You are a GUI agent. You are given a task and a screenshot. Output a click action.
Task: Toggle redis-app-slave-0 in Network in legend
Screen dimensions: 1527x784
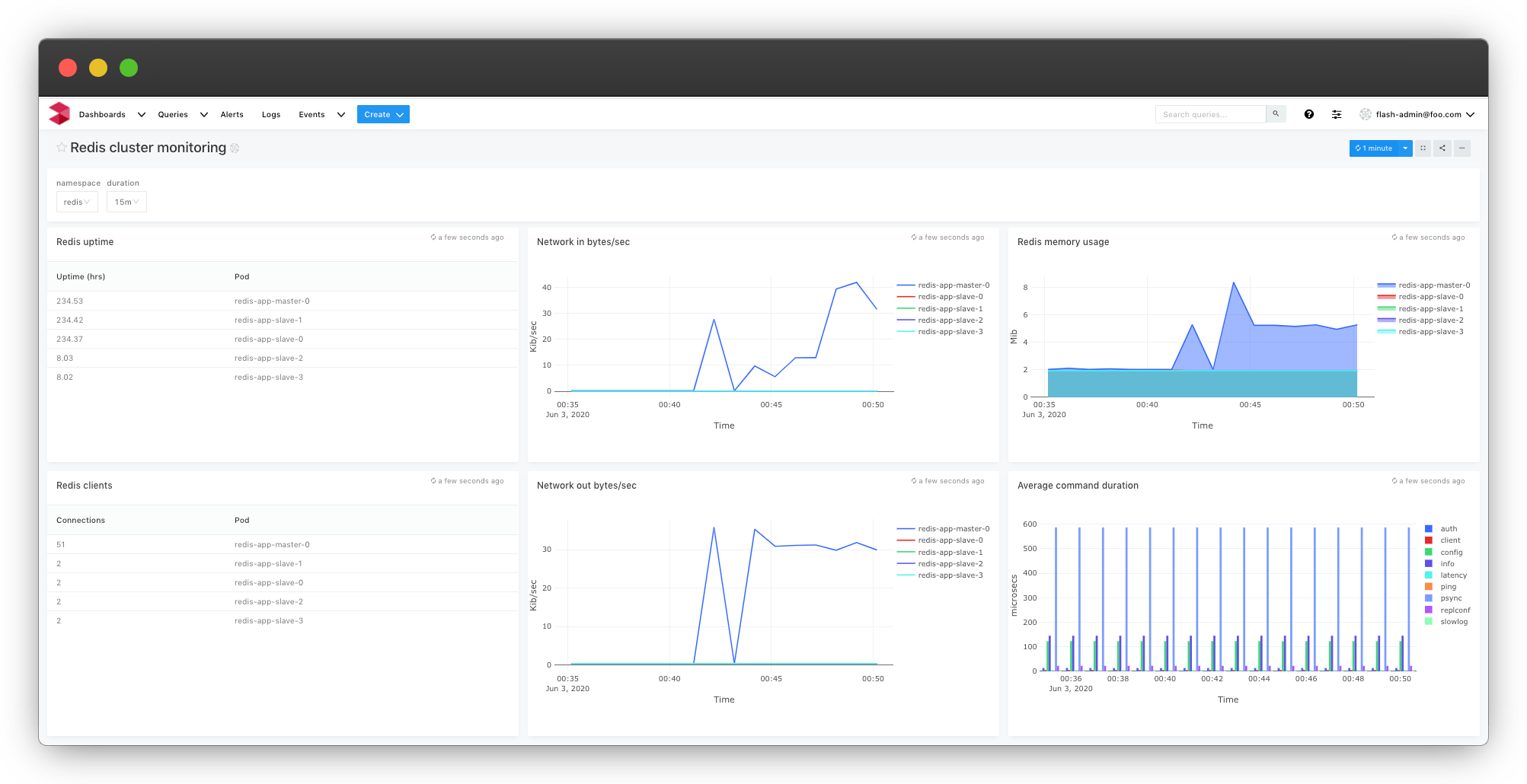pos(940,297)
